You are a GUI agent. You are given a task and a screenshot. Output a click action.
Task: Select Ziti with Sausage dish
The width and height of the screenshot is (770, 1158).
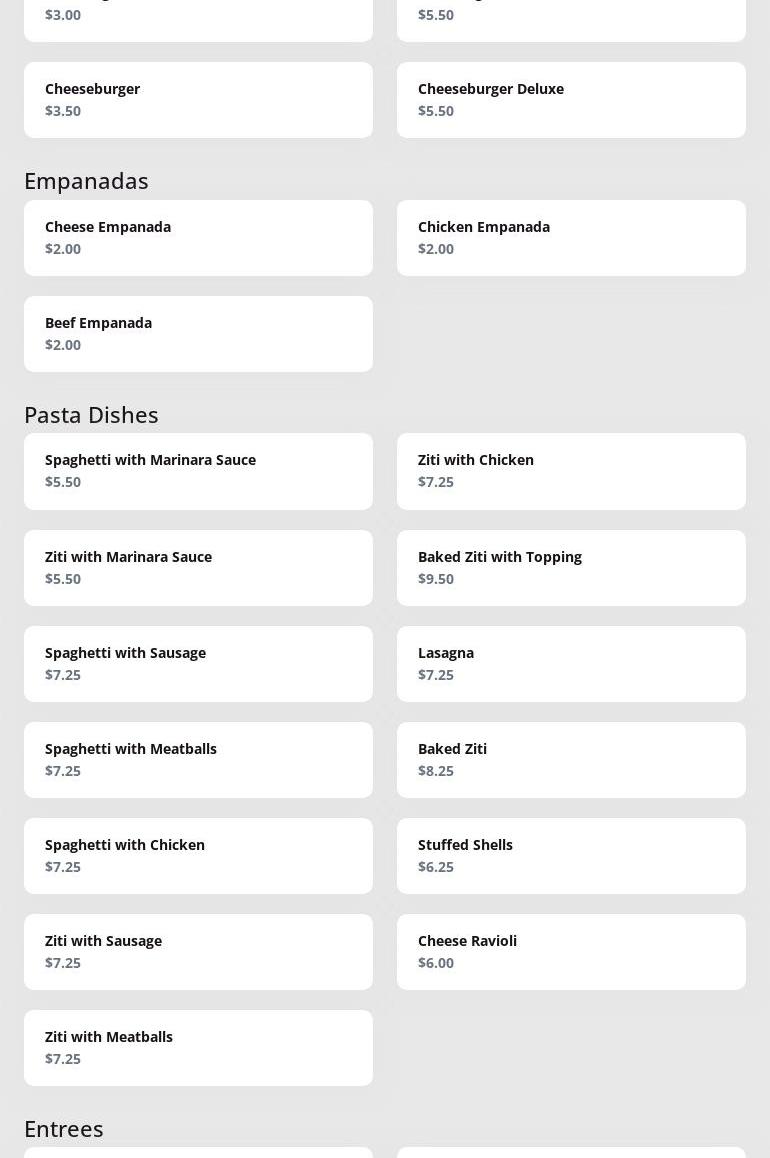tap(198, 952)
